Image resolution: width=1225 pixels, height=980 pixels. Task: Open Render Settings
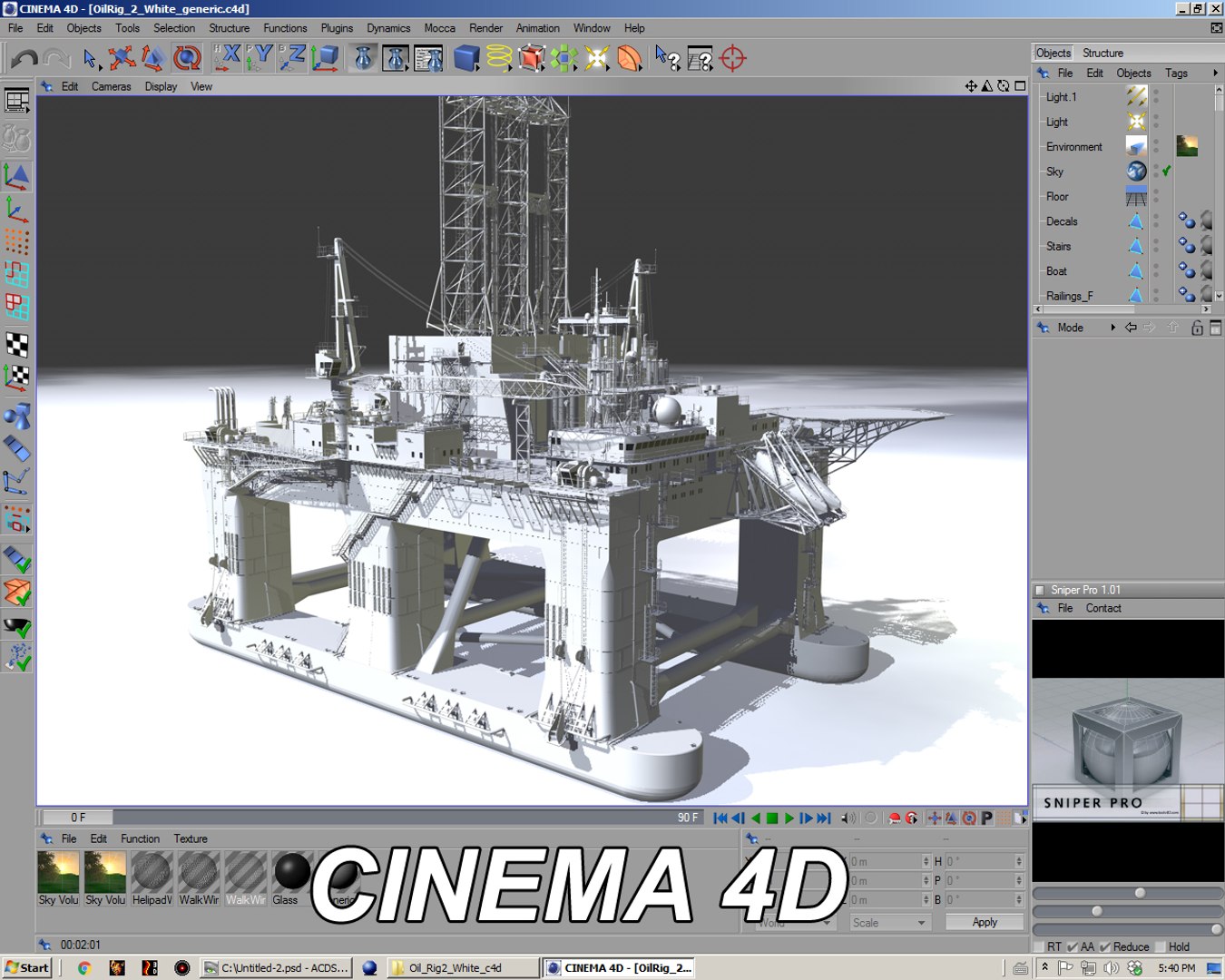428,58
